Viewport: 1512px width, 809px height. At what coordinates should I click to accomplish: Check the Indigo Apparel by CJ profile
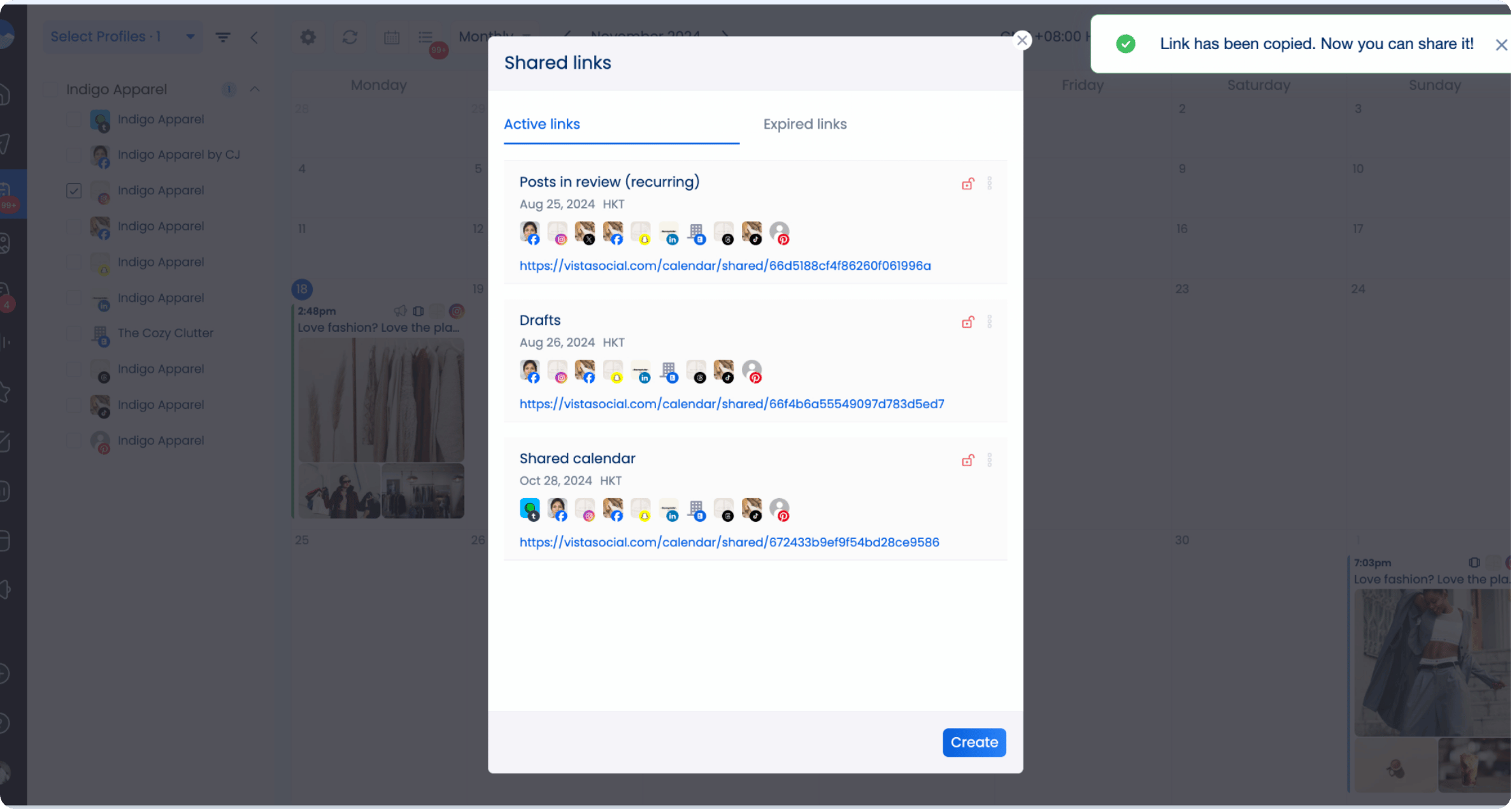(x=74, y=155)
